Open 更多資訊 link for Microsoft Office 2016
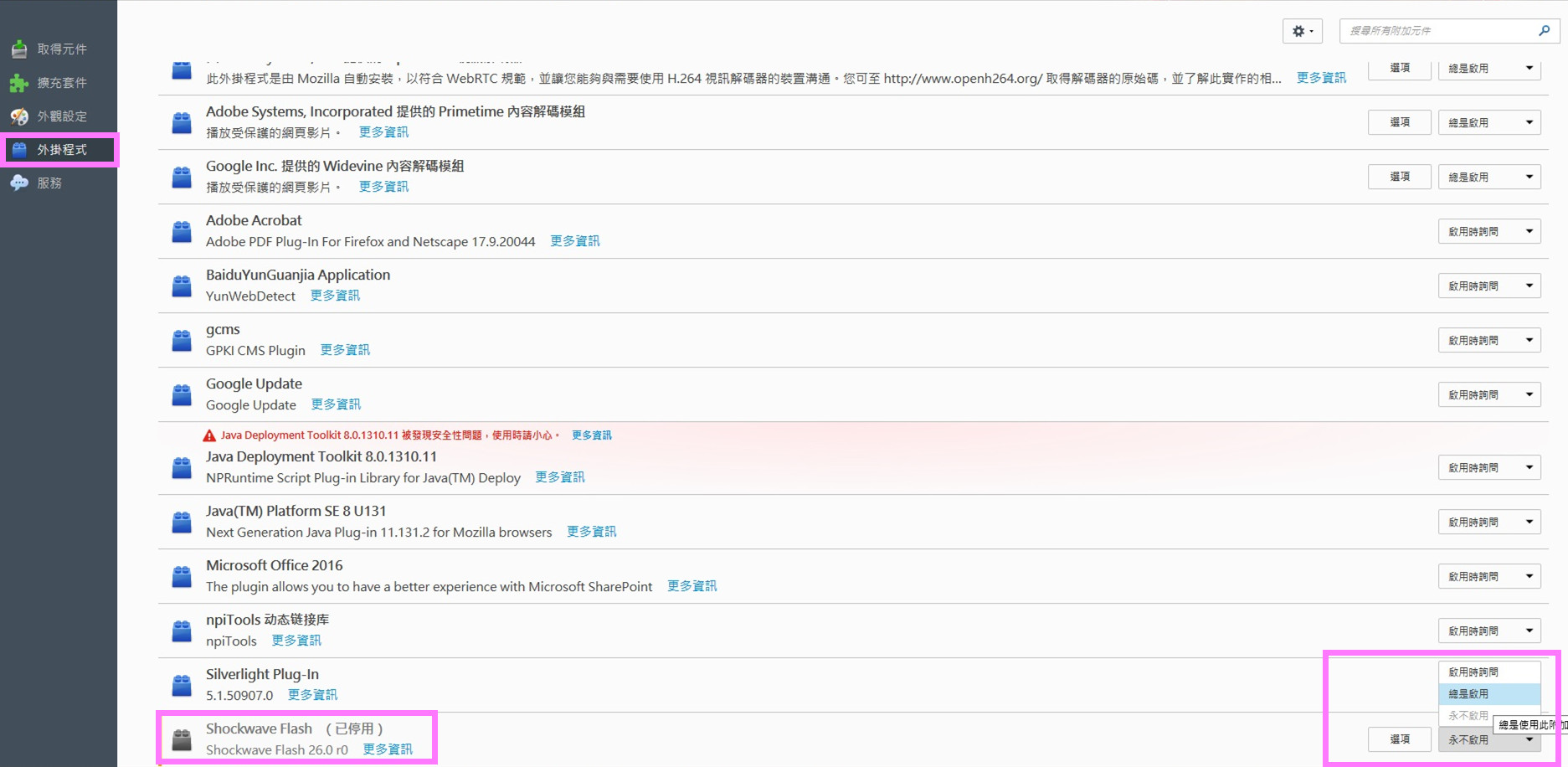 pyautogui.click(x=691, y=586)
